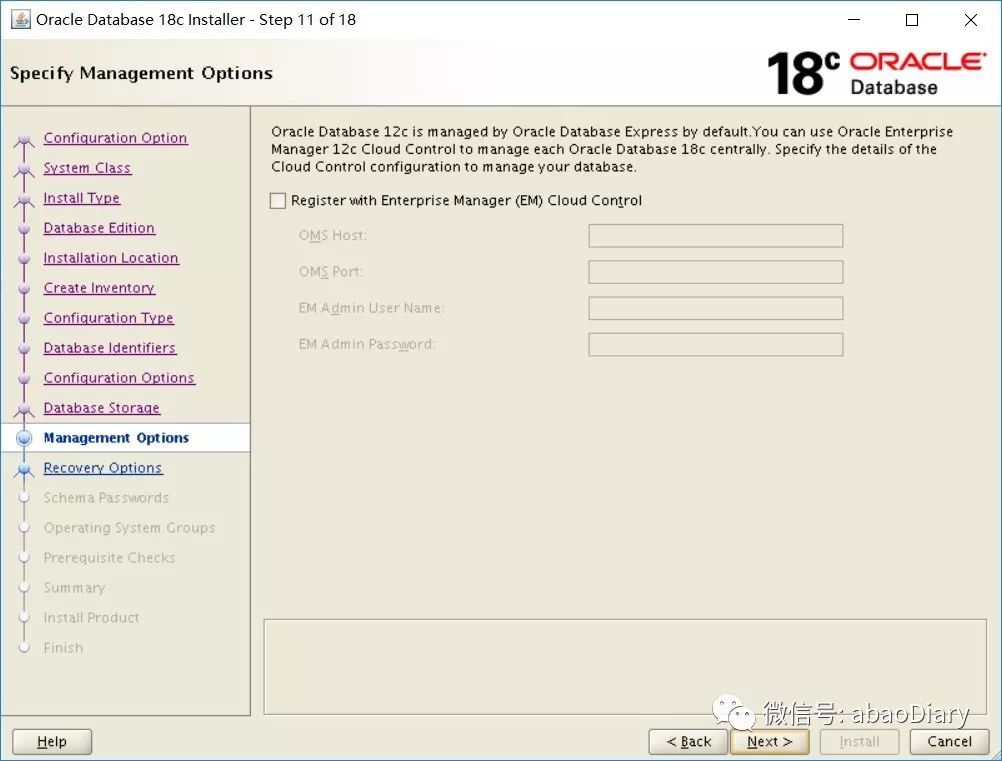Image resolution: width=1002 pixels, height=761 pixels.
Task: Select the current Management Options step
Action: point(116,438)
